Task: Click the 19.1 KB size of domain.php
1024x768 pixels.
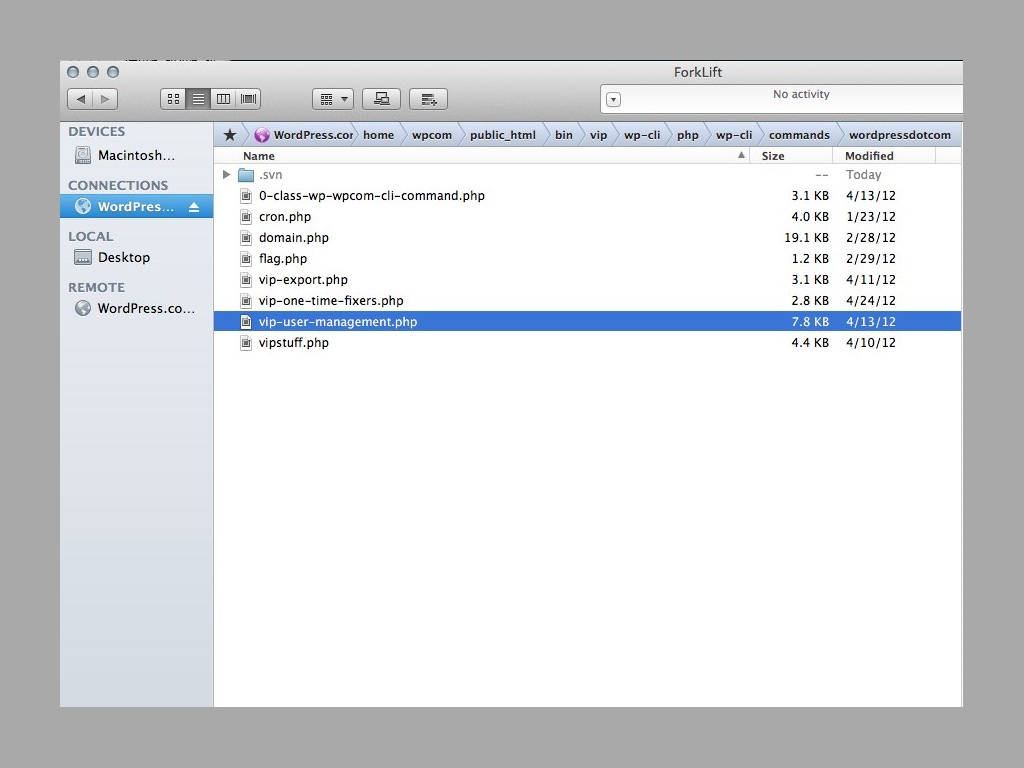Action: click(807, 238)
